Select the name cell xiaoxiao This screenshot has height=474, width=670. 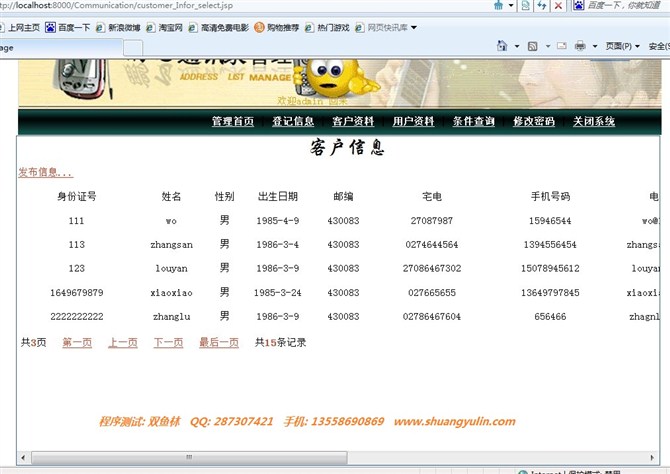click(171, 293)
